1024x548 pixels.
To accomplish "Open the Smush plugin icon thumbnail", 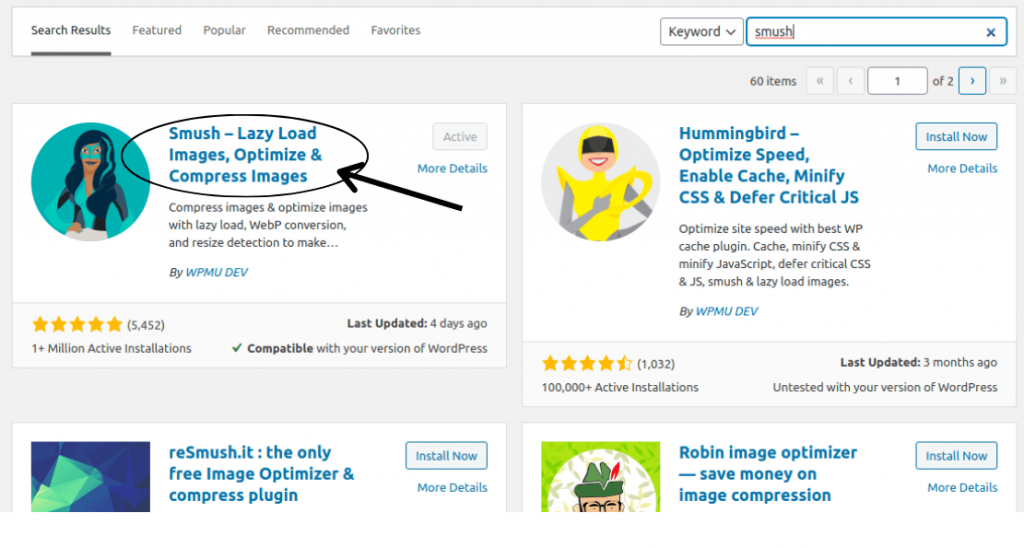I will (x=90, y=182).
